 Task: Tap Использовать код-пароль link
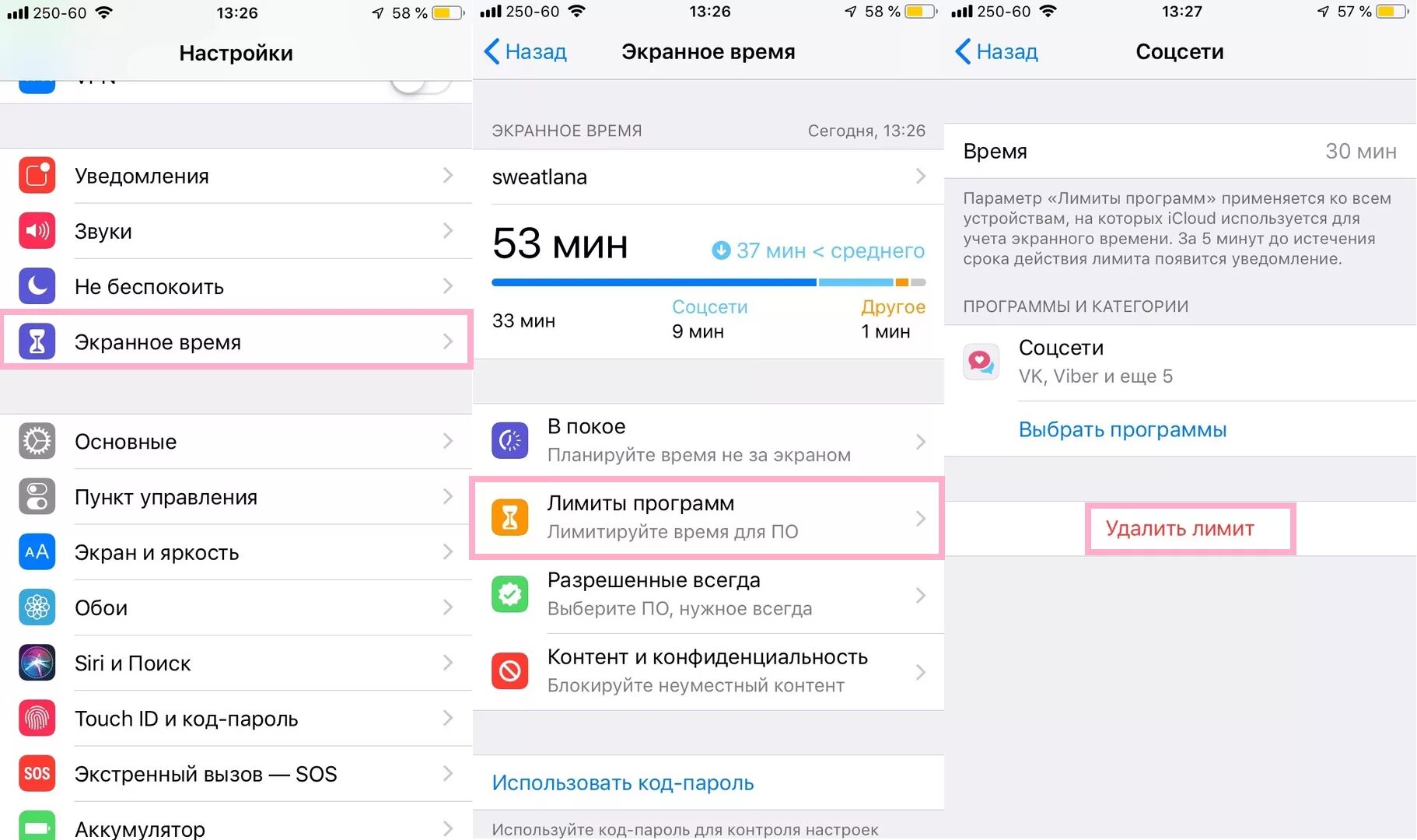coord(623,782)
